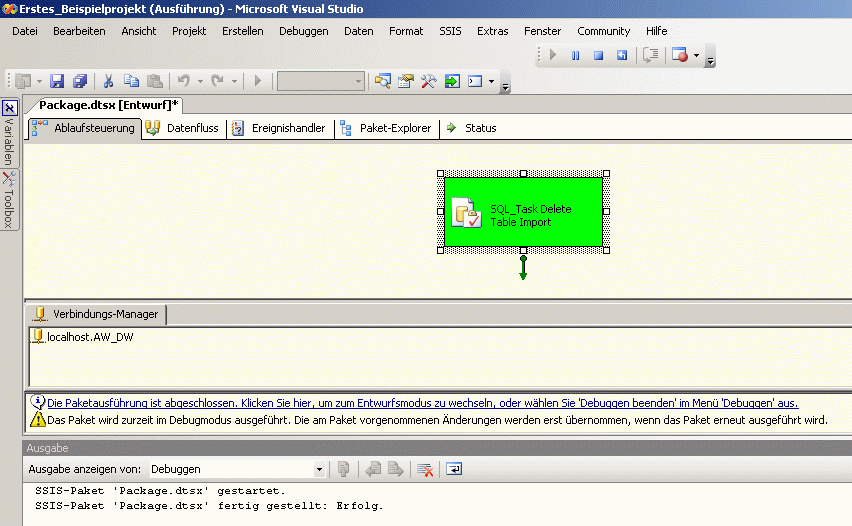The width and height of the screenshot is (852, 526).
Task: Open the Format menu
Action: click(406, 31)
